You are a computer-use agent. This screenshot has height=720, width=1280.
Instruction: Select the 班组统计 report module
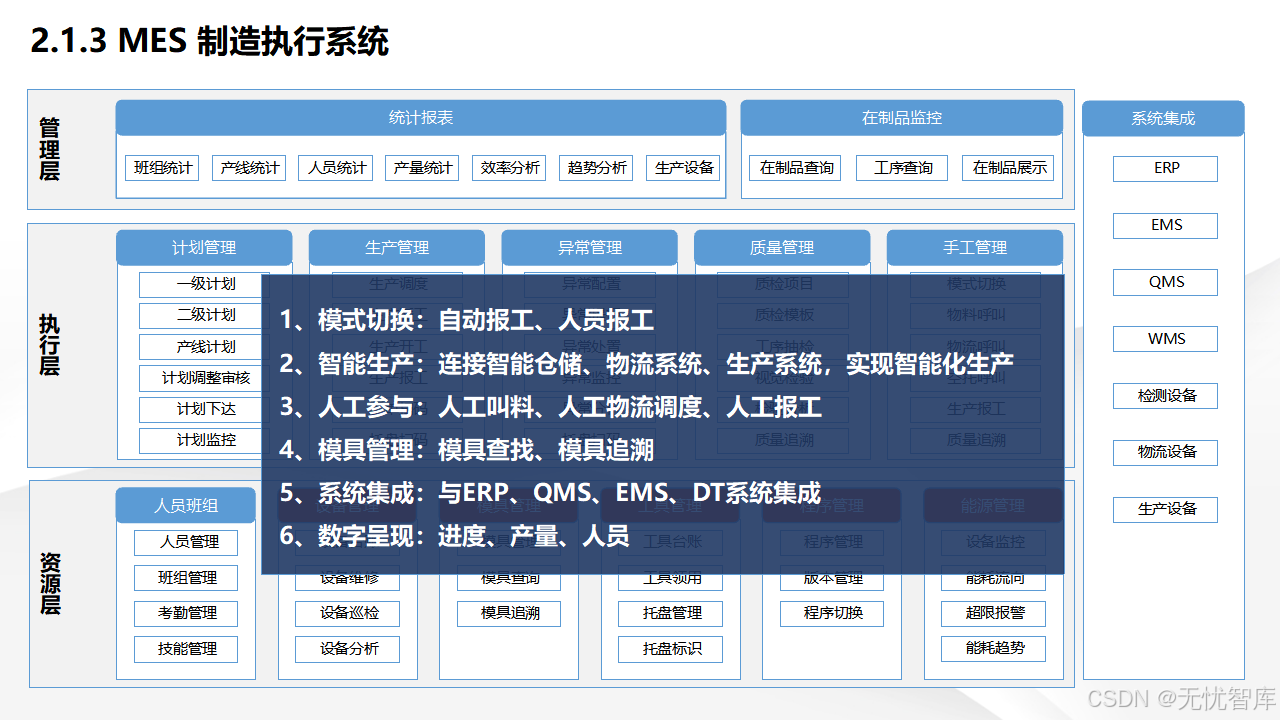pos(161,167)
